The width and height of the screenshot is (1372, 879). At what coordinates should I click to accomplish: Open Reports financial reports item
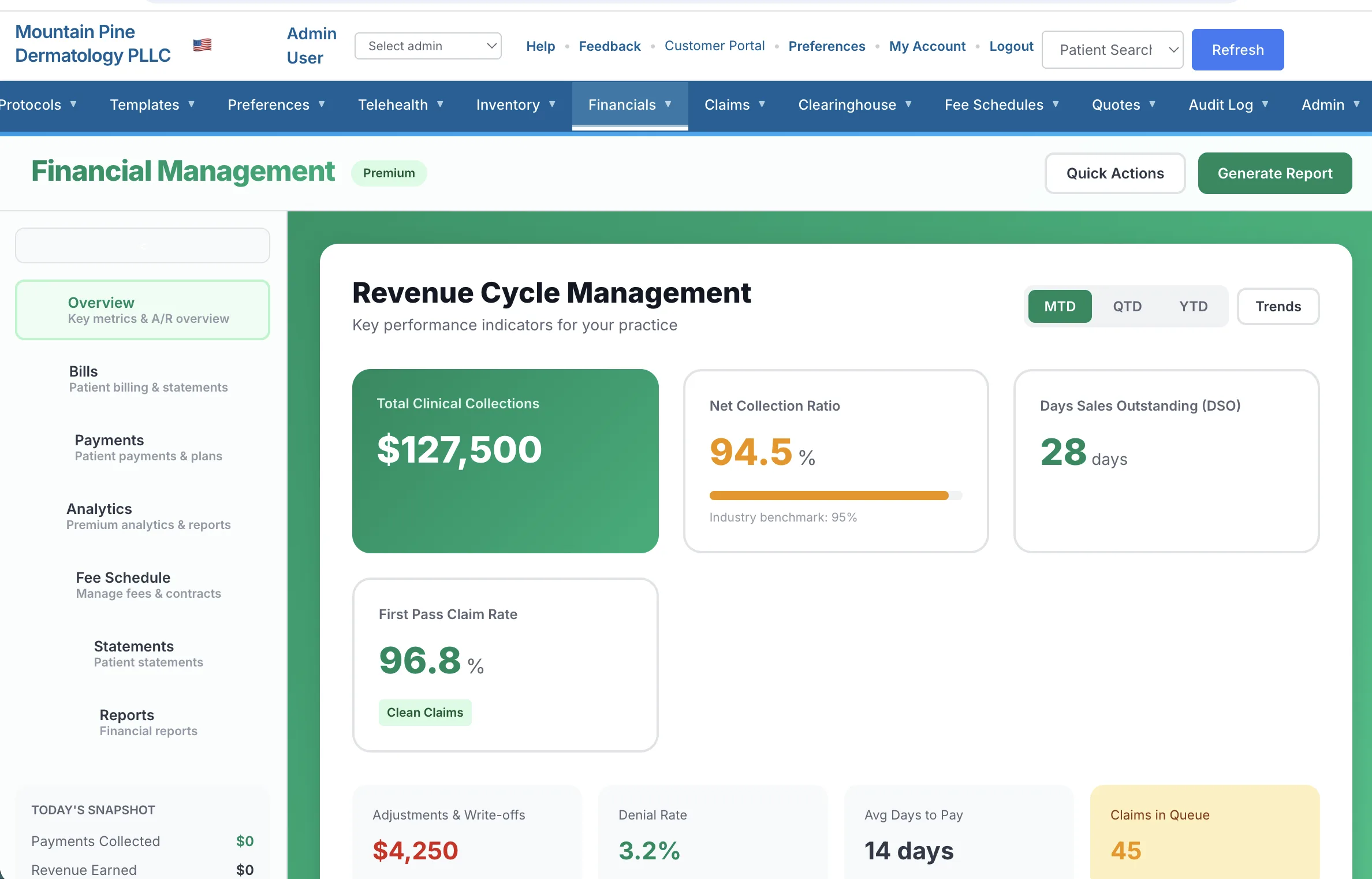(143, 722)
